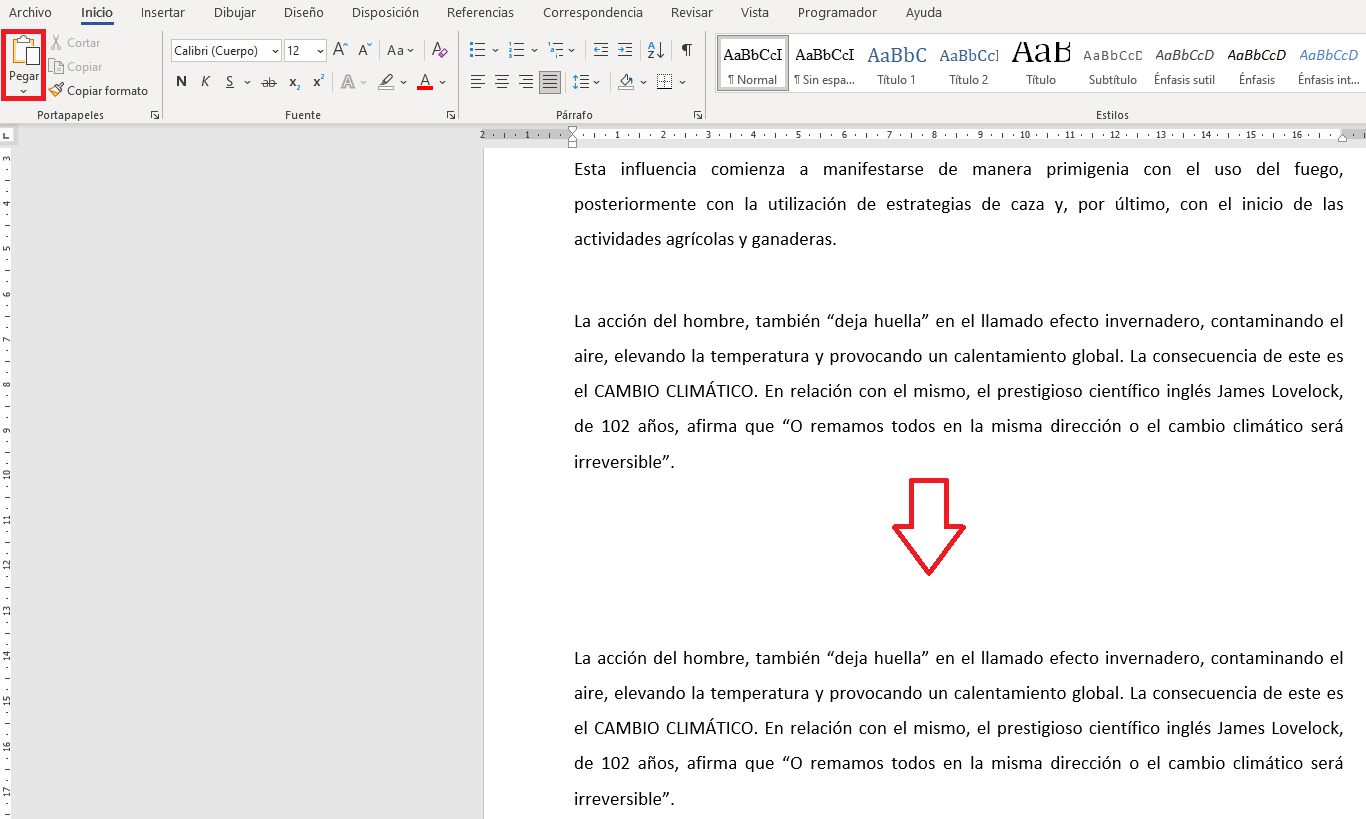
Task: Open the Aa change case dropdown
Action: (x=401, y=50)
